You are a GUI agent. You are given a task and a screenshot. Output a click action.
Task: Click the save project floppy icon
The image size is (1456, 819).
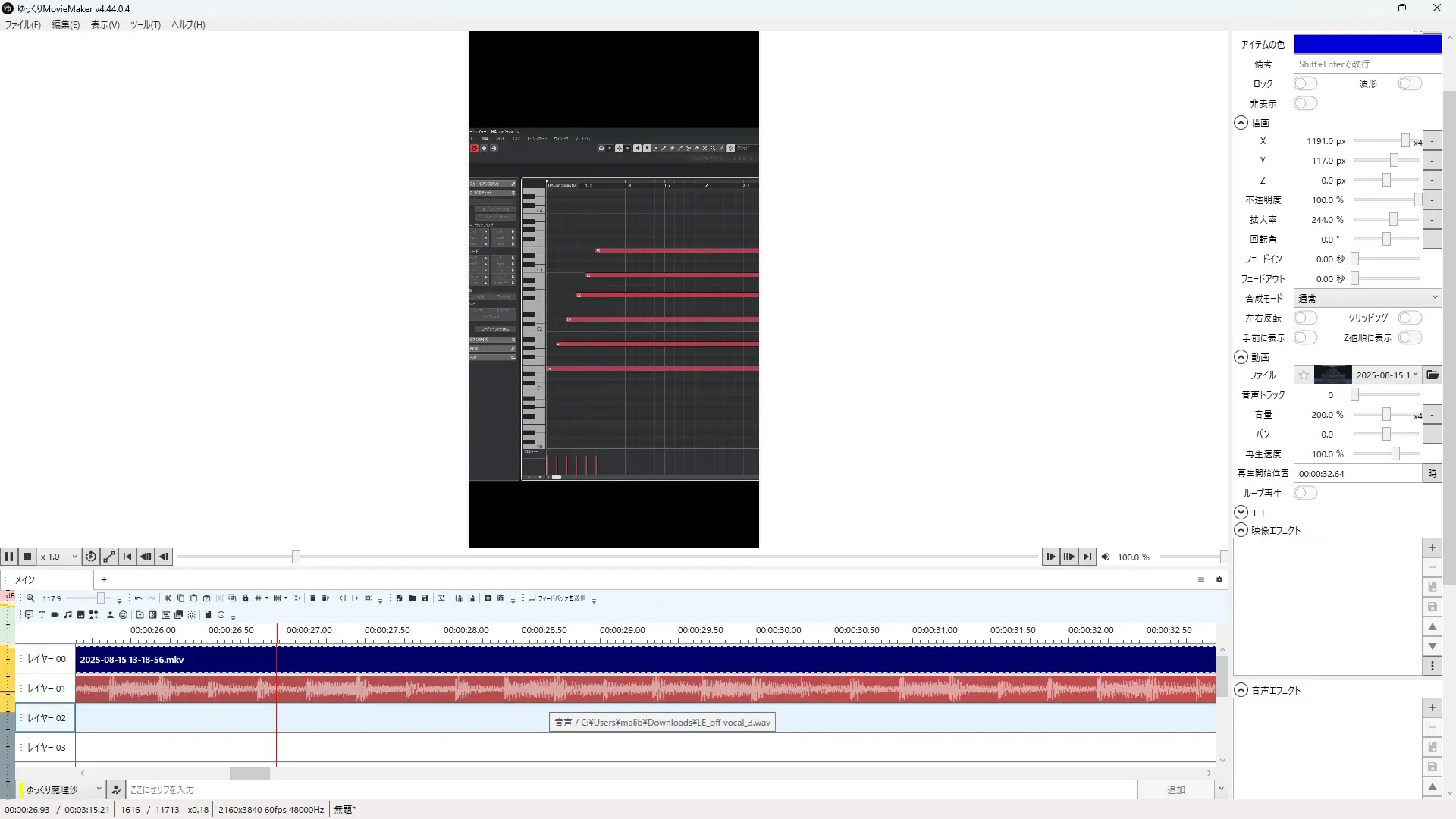pyautogui.click(x=425, y=598)
